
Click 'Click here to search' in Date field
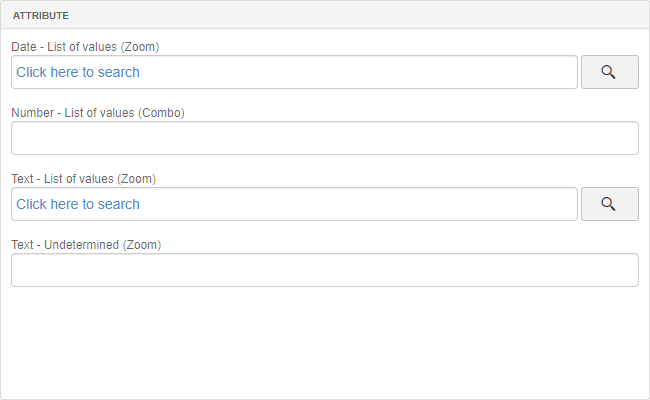[x=78, y=72]
